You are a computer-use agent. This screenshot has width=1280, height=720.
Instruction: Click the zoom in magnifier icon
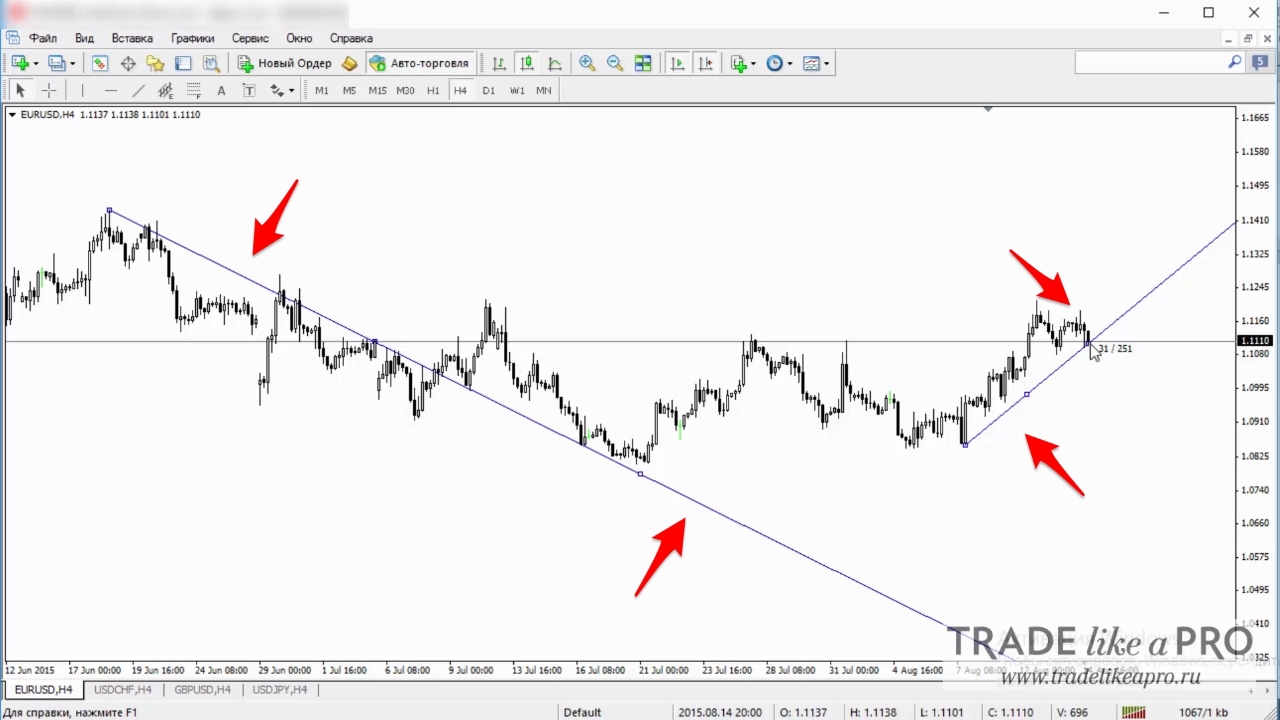pyautogui.click(x=587, y=63)
